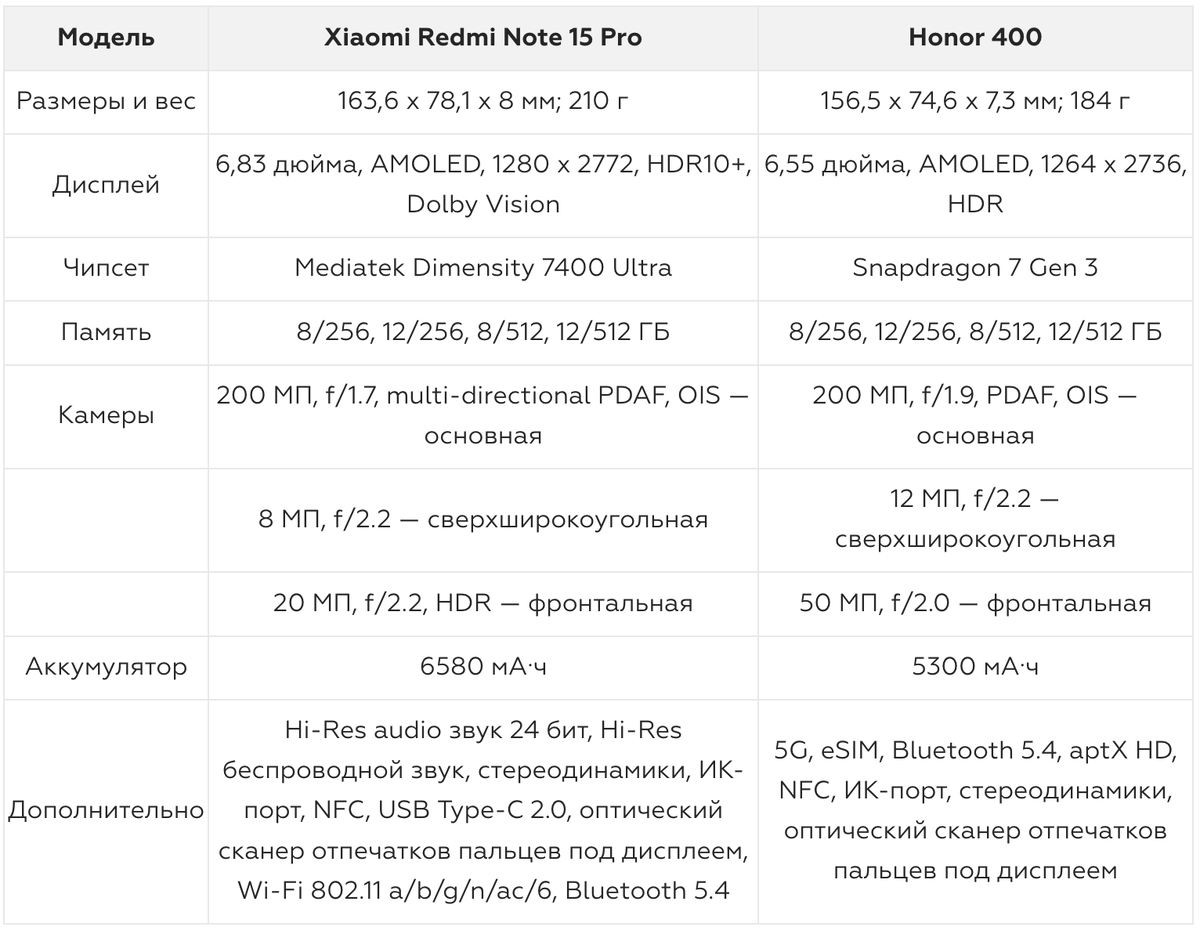Click the 6580 мА·ч battery value
The image size is (1200, 934).
click(483, 666)
